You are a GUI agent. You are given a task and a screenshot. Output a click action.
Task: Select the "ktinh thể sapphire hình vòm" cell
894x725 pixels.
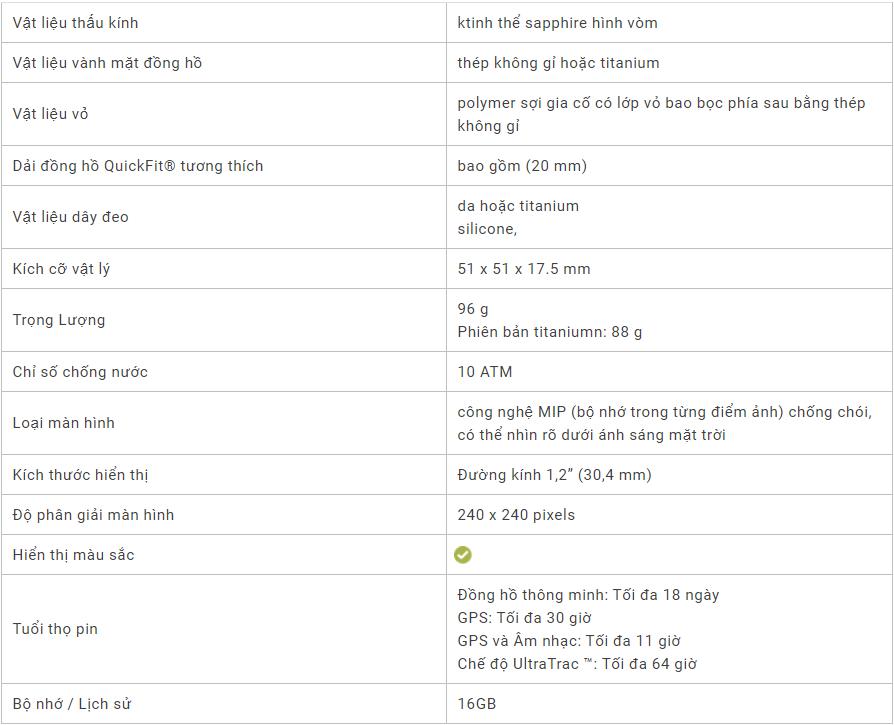(x=557, y=23)
